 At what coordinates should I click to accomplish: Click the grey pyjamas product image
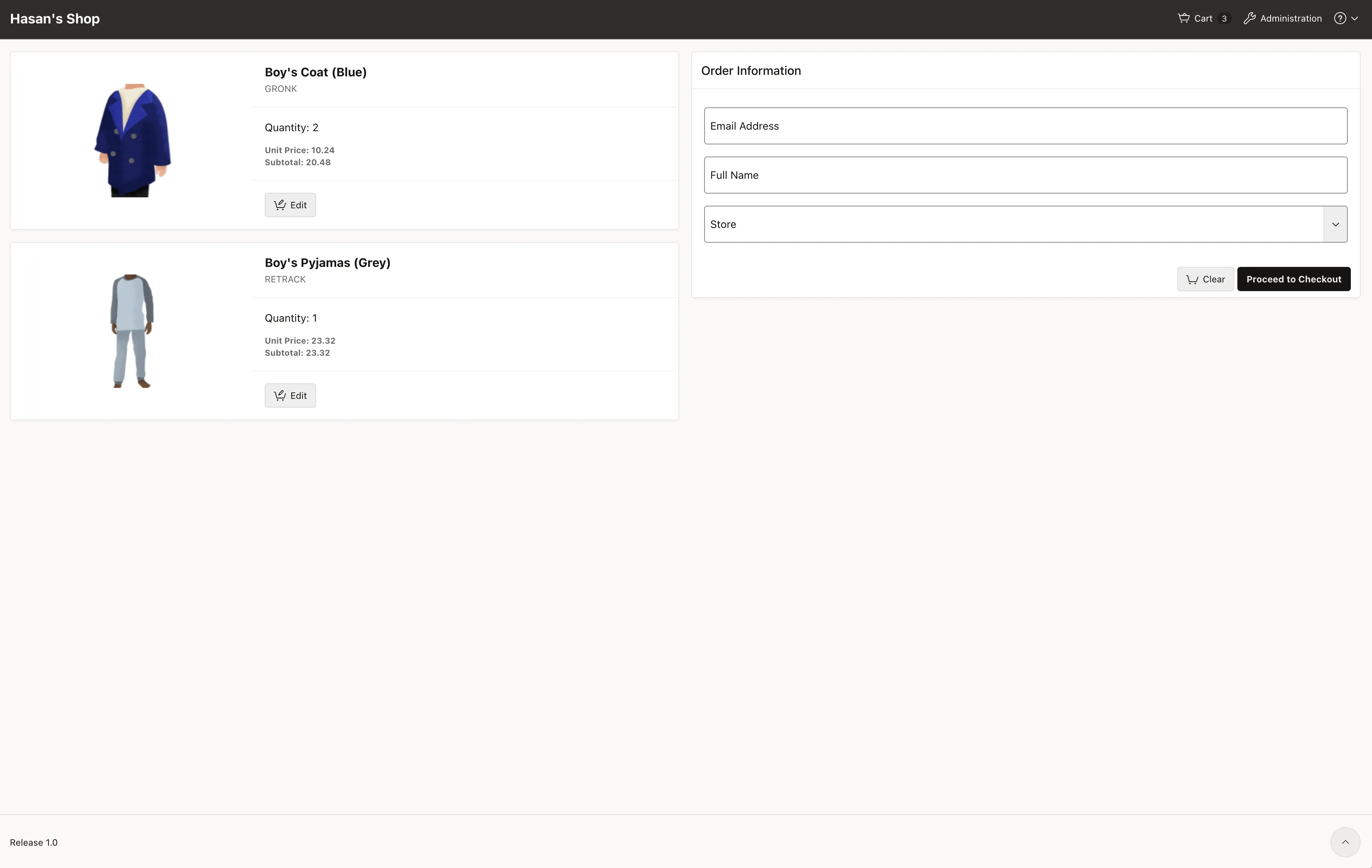132,331
